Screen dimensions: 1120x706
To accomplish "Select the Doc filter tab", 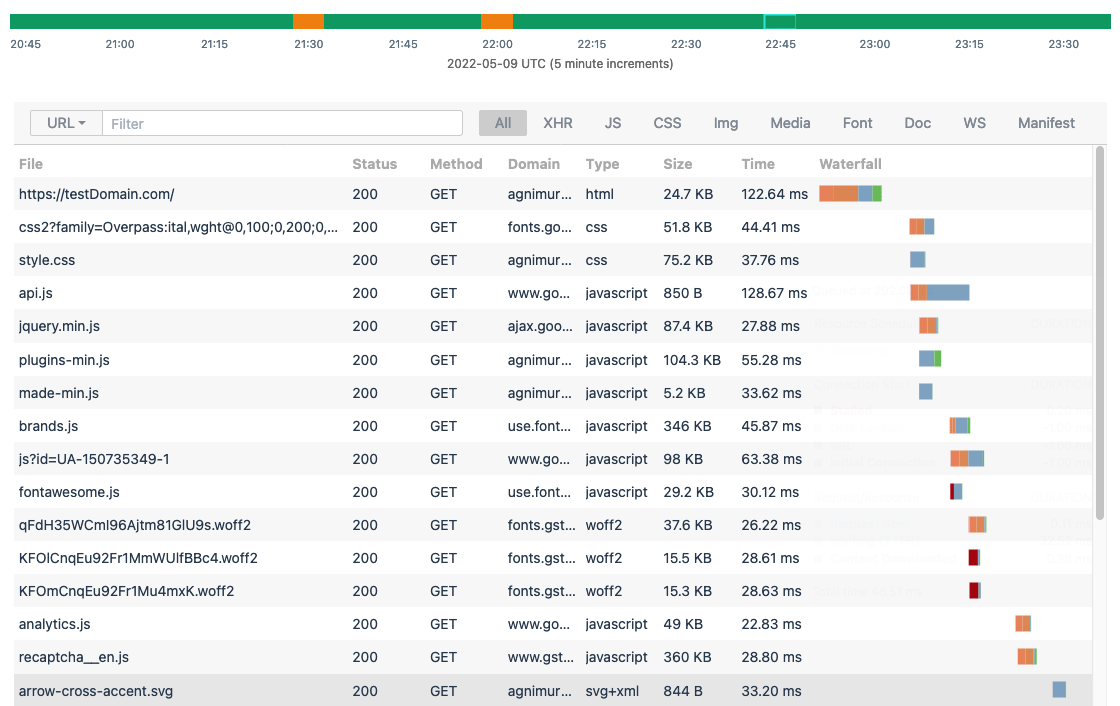I will click(917, 122).
